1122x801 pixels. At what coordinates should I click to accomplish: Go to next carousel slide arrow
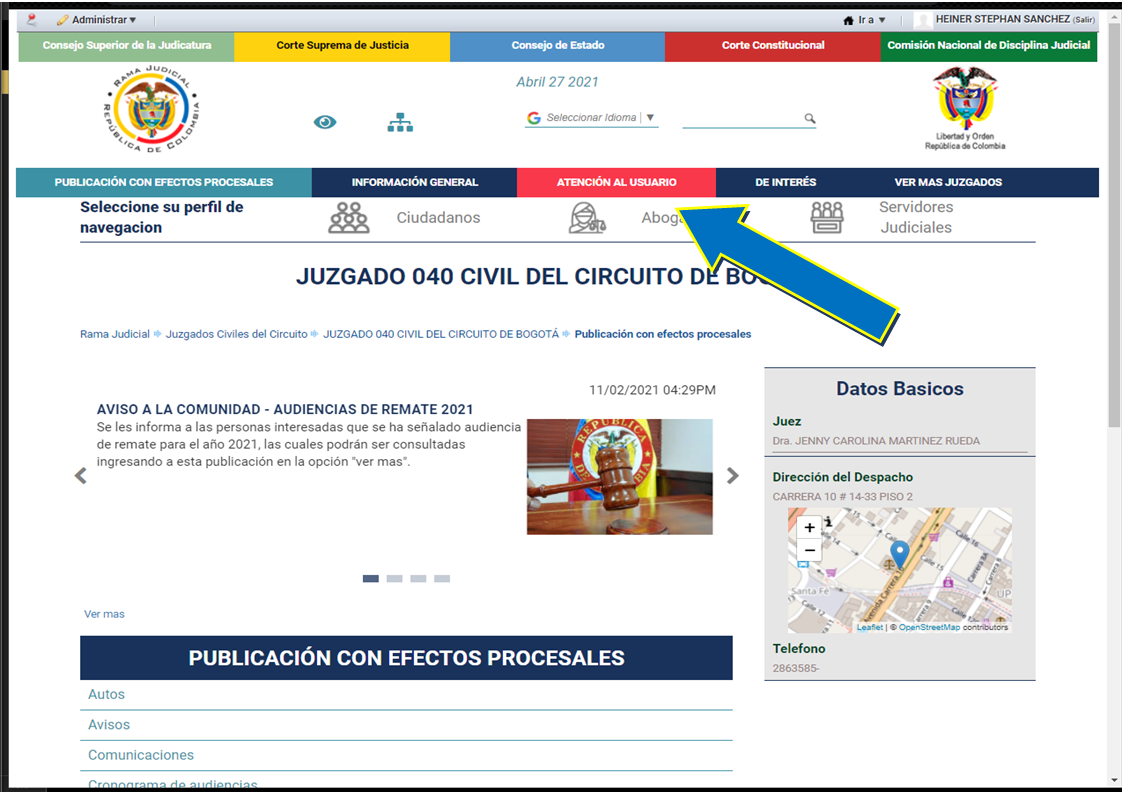[x=732, y=476]
